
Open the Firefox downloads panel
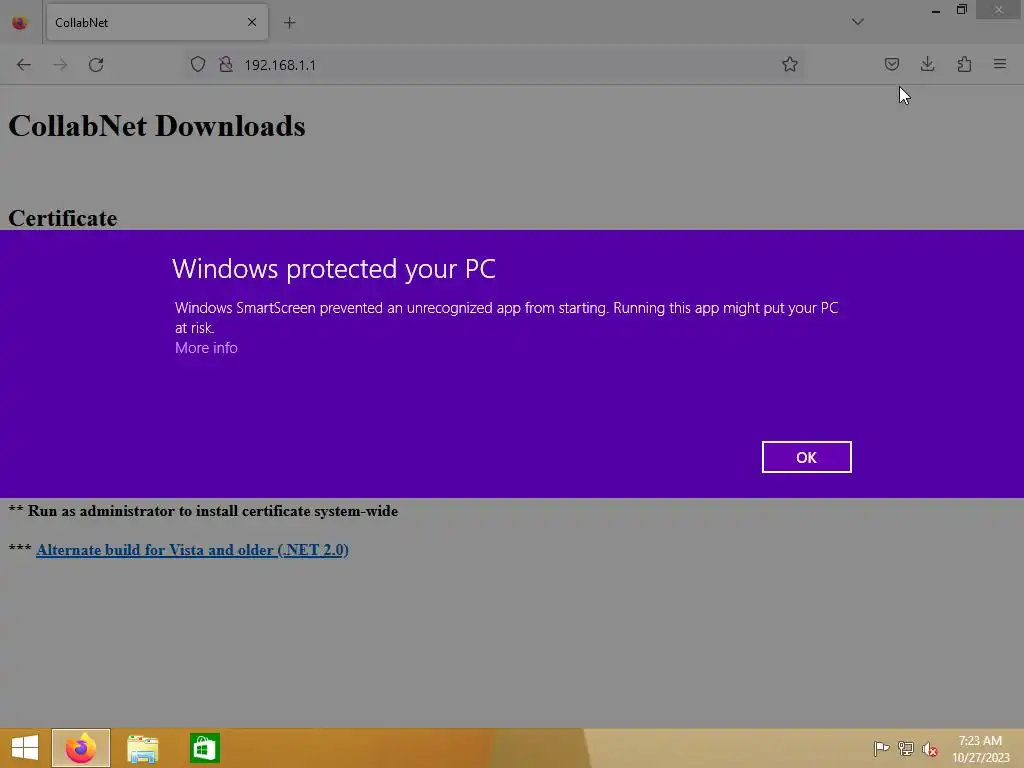pyautogui.click(x=927, y=64)
